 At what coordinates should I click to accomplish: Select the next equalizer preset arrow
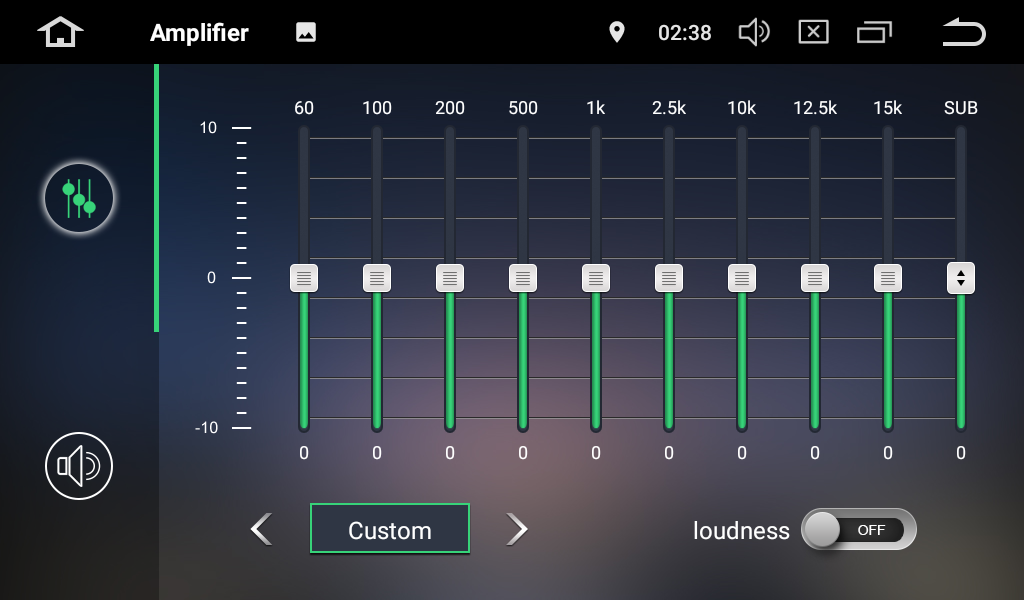coord(516,529)
